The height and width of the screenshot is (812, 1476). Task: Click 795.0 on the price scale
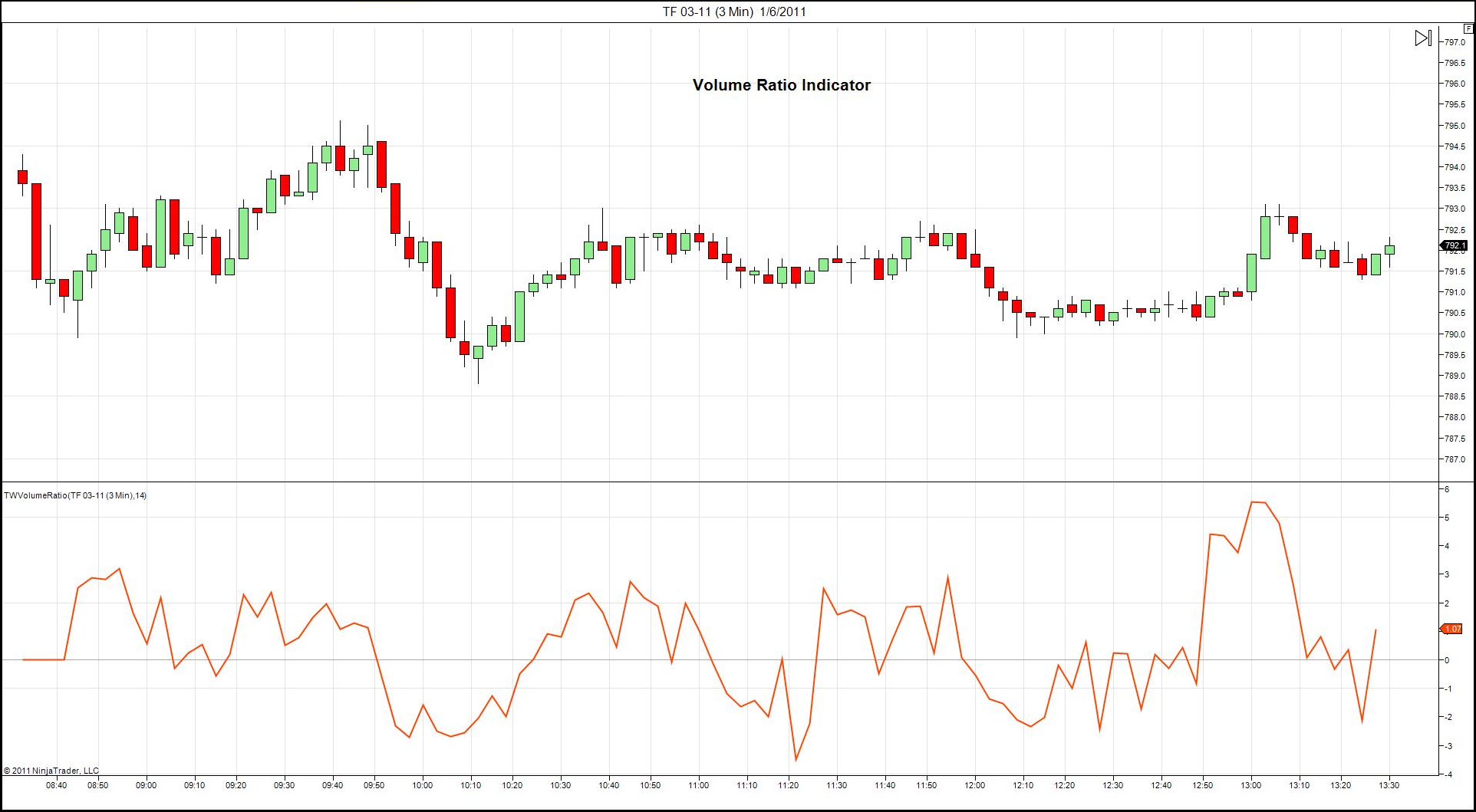[x=1455, y=126]
